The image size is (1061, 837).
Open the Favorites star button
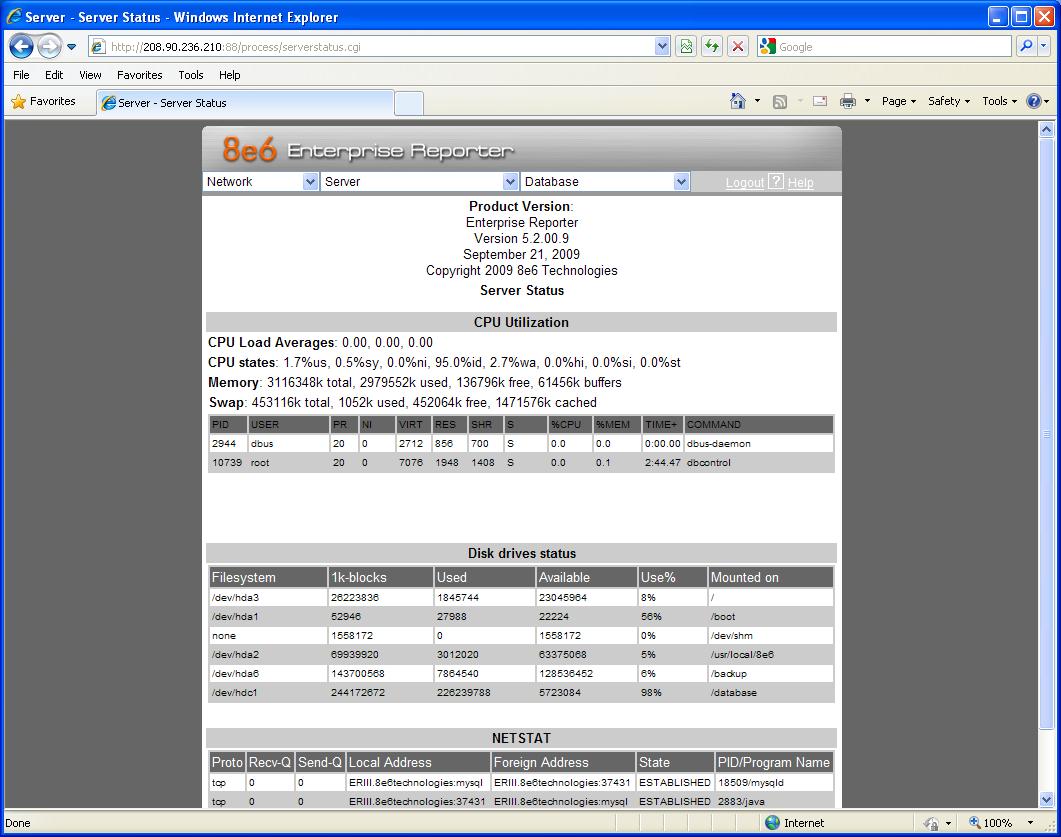[43, 101]
